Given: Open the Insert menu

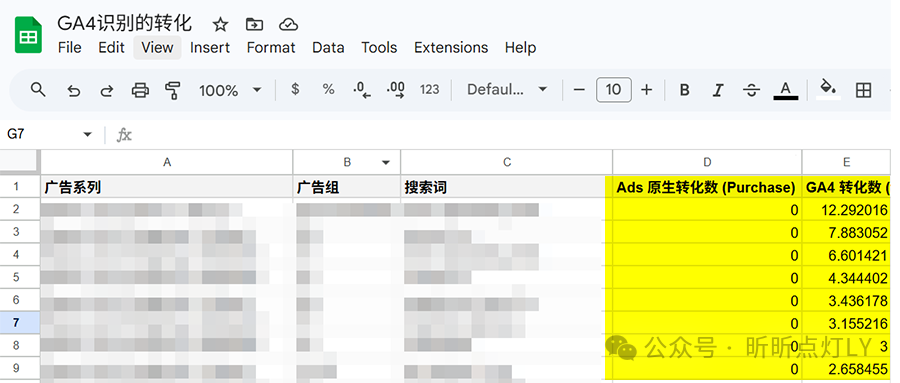Looking at the screenshot, I should coord(210,47).
